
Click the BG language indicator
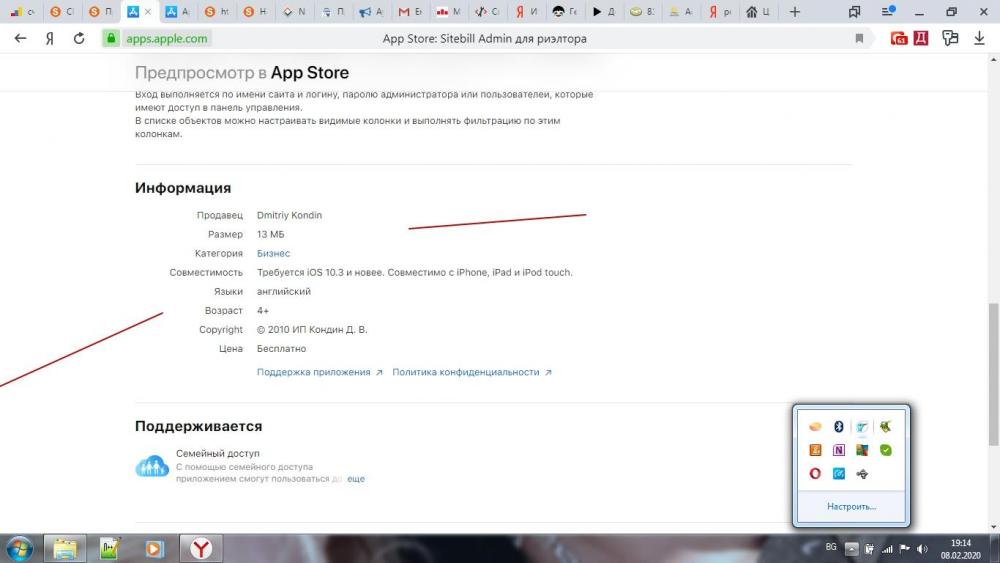point(831,547)
